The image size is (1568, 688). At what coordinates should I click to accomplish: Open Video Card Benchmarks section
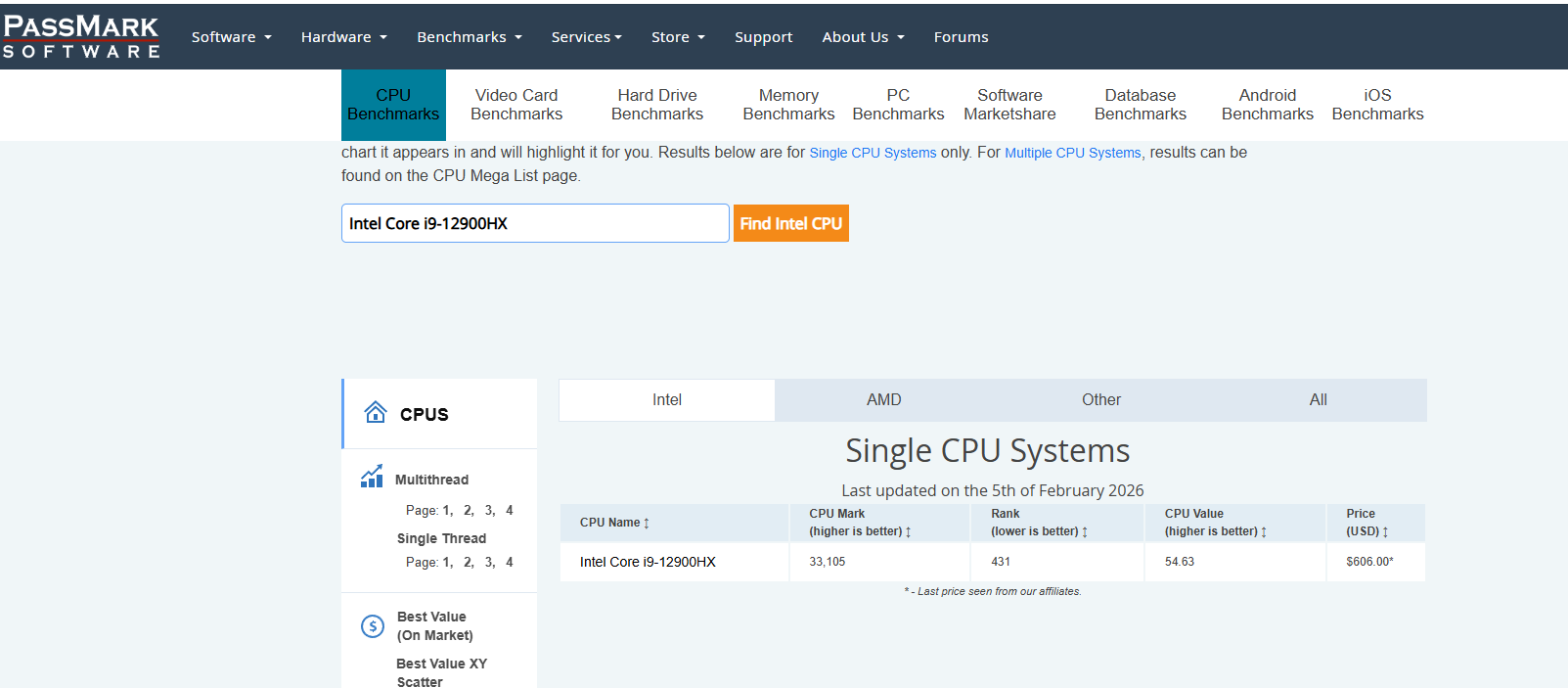[516, 105]
